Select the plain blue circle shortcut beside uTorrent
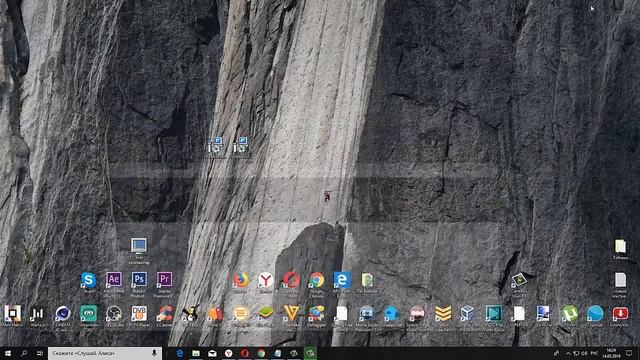640x360 pixels. coord(595,313)
